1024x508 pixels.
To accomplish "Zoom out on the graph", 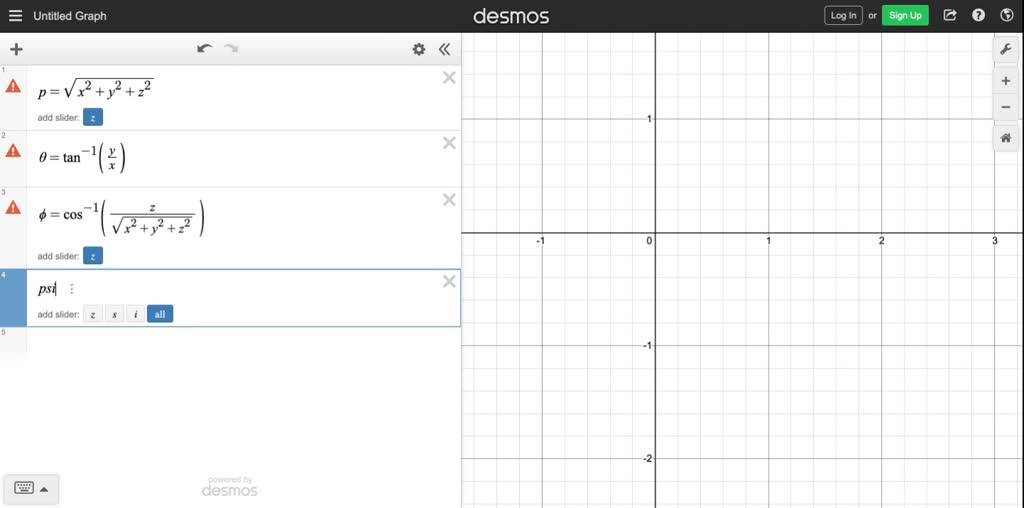I will click(1006, 107).
